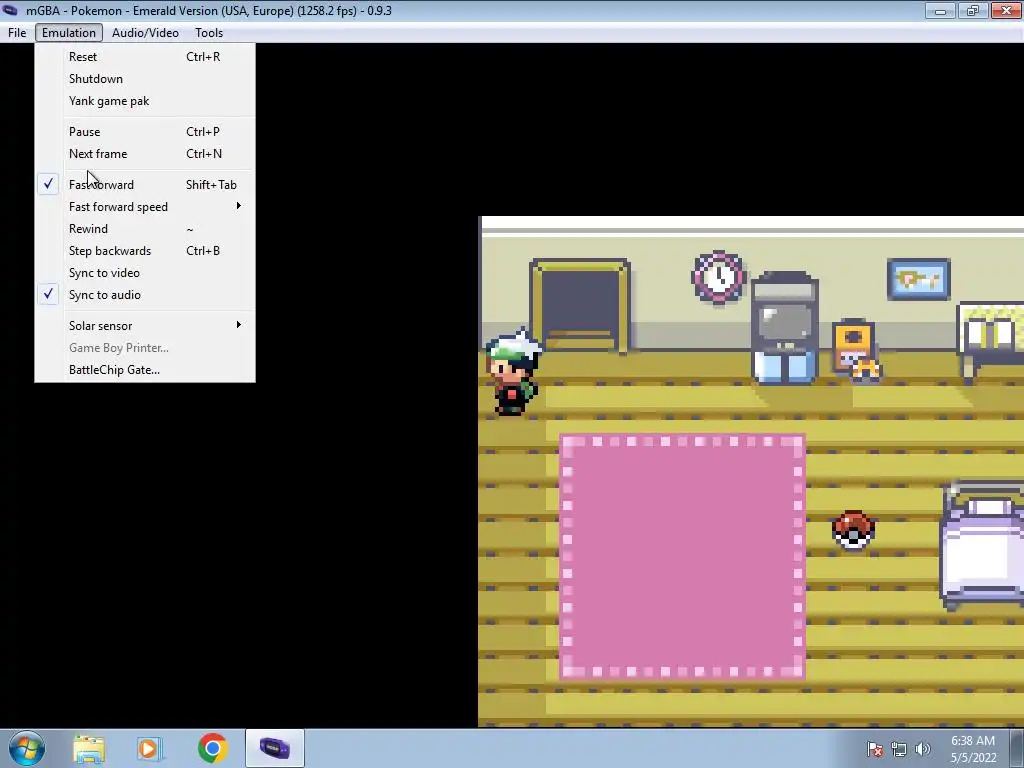The image size is (1024, 768).
Task: Minimize the mGBA window
Action: [x=940, y=10]
